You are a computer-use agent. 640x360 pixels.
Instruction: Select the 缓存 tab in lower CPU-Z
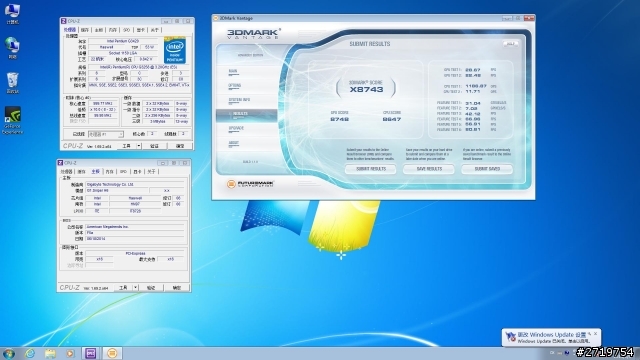tap(81, 172)
